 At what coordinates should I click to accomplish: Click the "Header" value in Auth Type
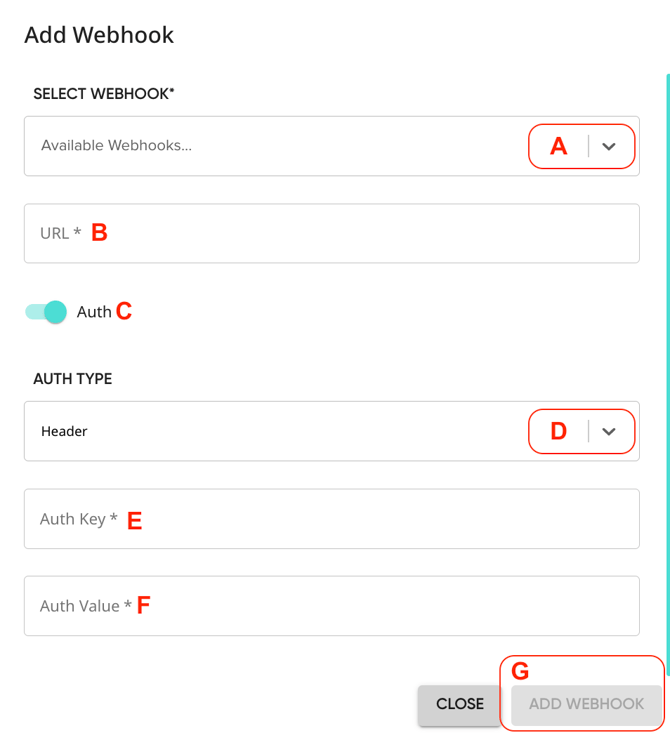(64, 432)
